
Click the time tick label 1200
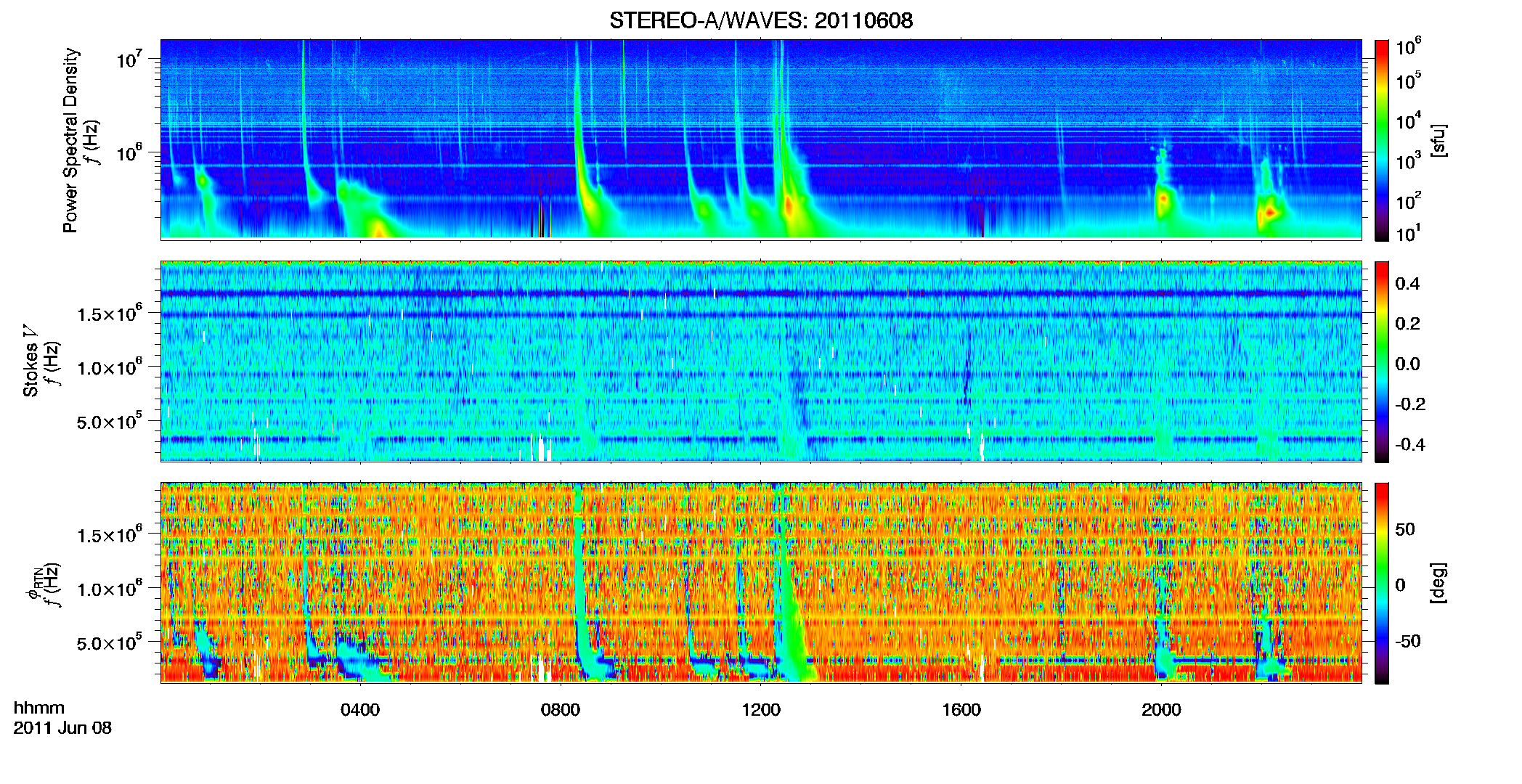[x=761, y=710]
